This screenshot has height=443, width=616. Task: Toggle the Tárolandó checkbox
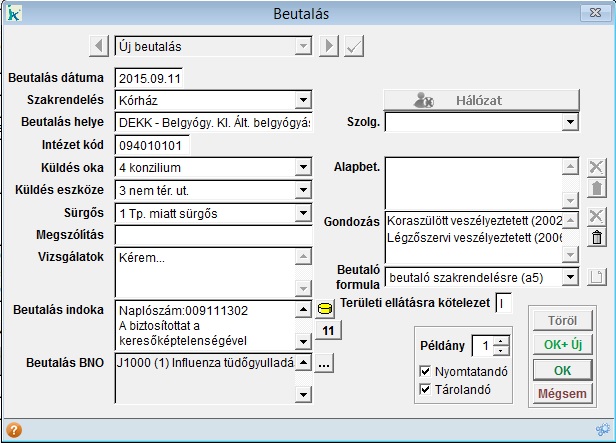(x=425, y=389)
